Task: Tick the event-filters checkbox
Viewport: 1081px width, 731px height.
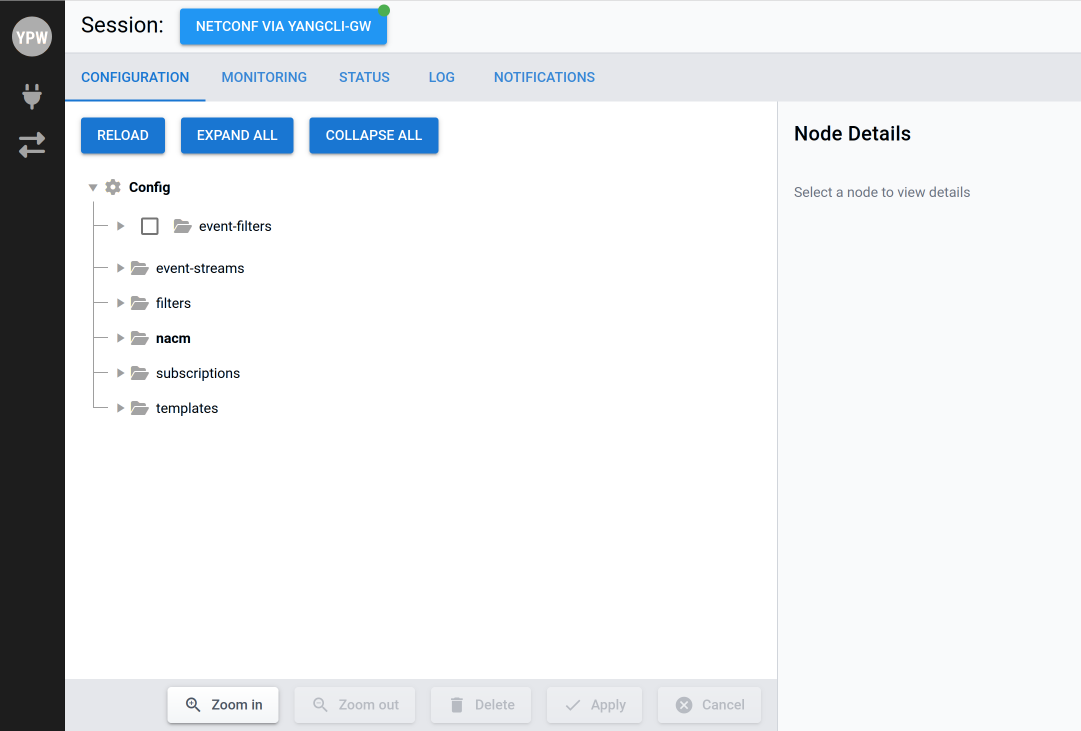Action: click(150, 226)
